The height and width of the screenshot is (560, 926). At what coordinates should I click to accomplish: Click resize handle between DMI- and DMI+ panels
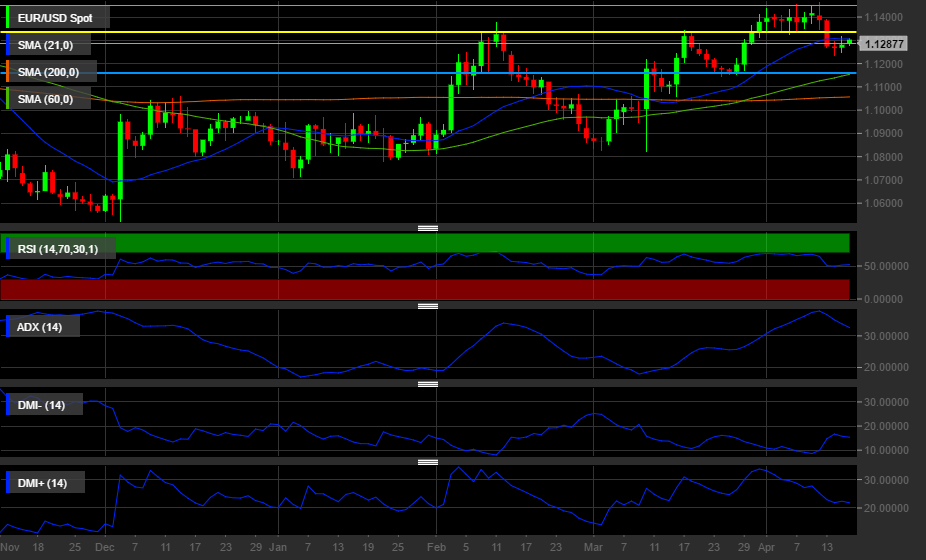(428, 462)
